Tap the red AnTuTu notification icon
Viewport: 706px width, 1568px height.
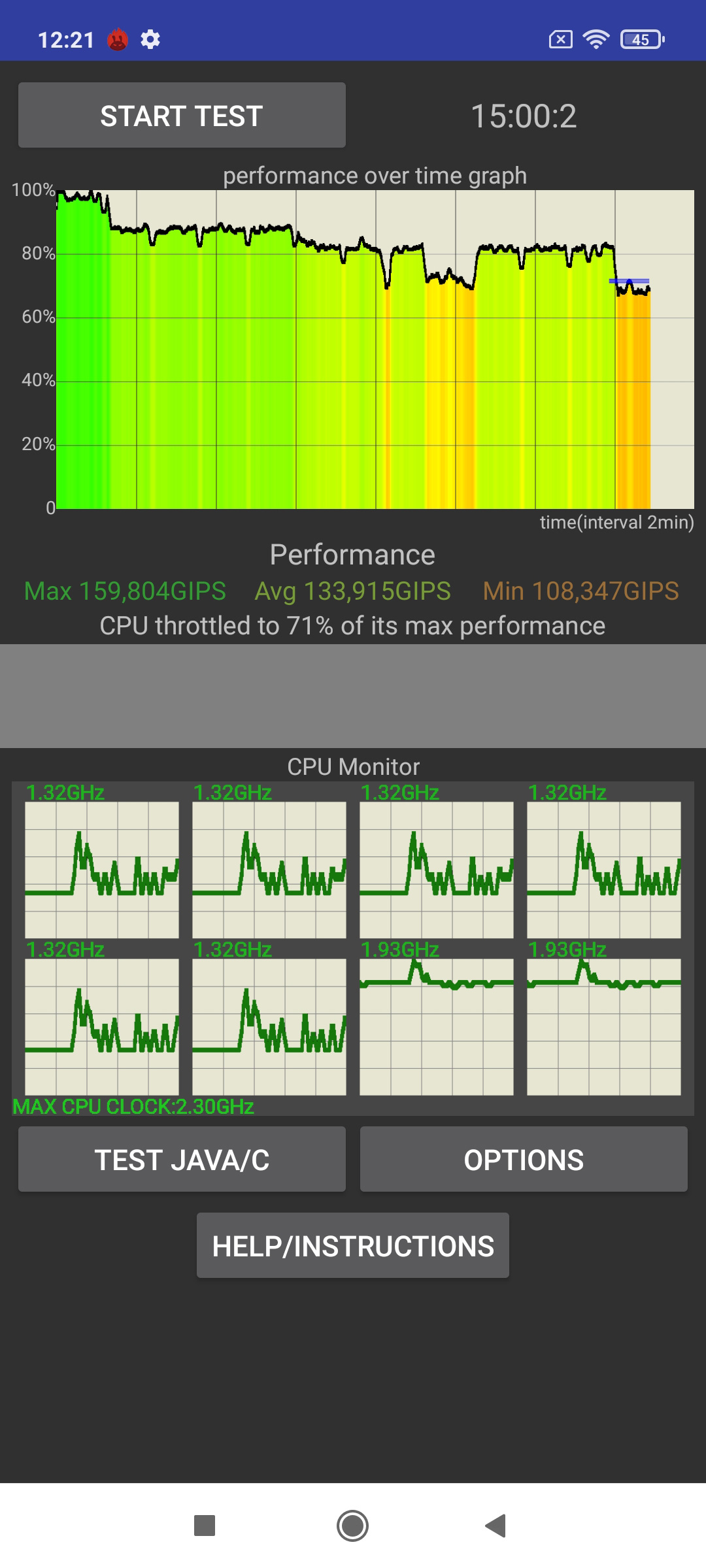click(x=118, y=40)
